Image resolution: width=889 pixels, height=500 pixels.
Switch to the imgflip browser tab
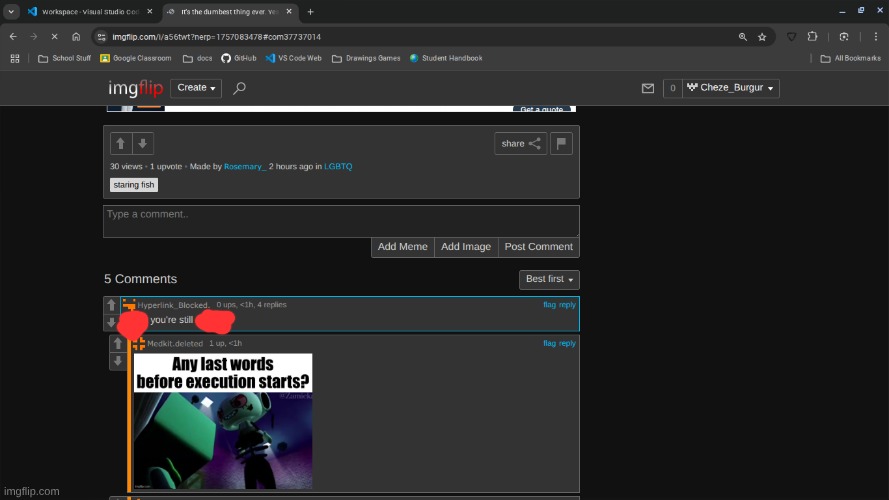click(x=230, y=12)
